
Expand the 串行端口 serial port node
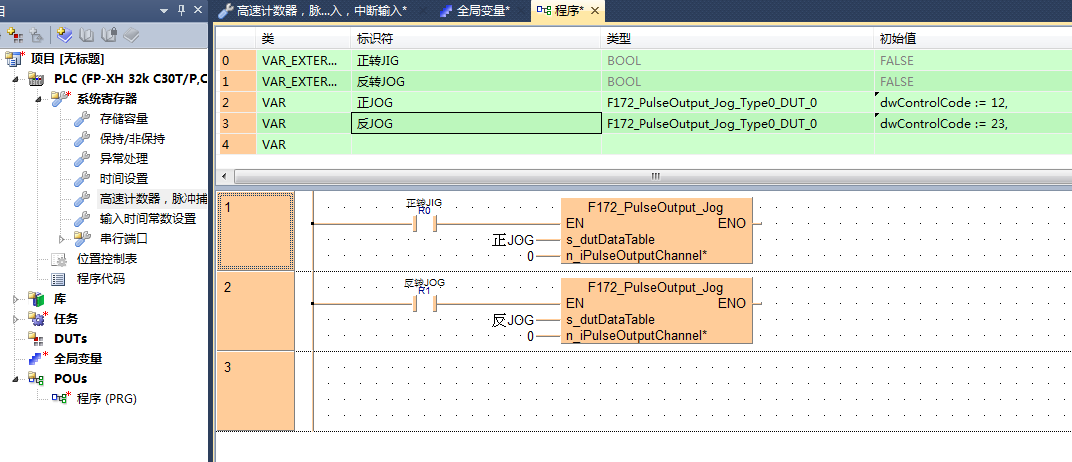point(62,238)
